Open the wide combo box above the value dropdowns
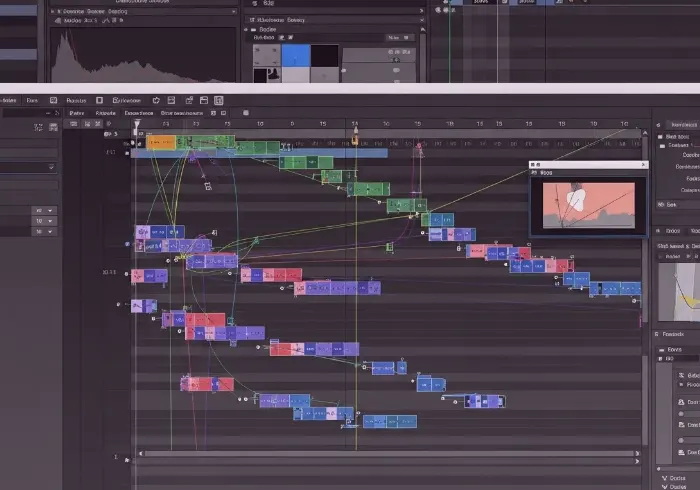This screenshot has height=490, width=700. 29,167
